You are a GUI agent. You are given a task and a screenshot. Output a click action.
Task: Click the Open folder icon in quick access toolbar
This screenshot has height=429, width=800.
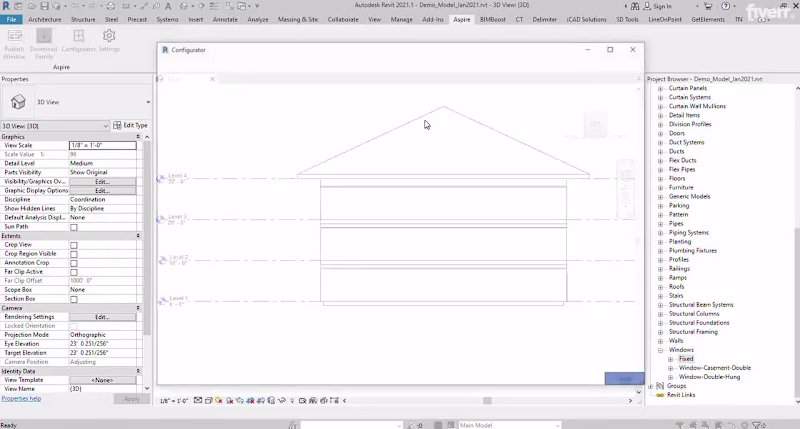[x=32, y=6]
